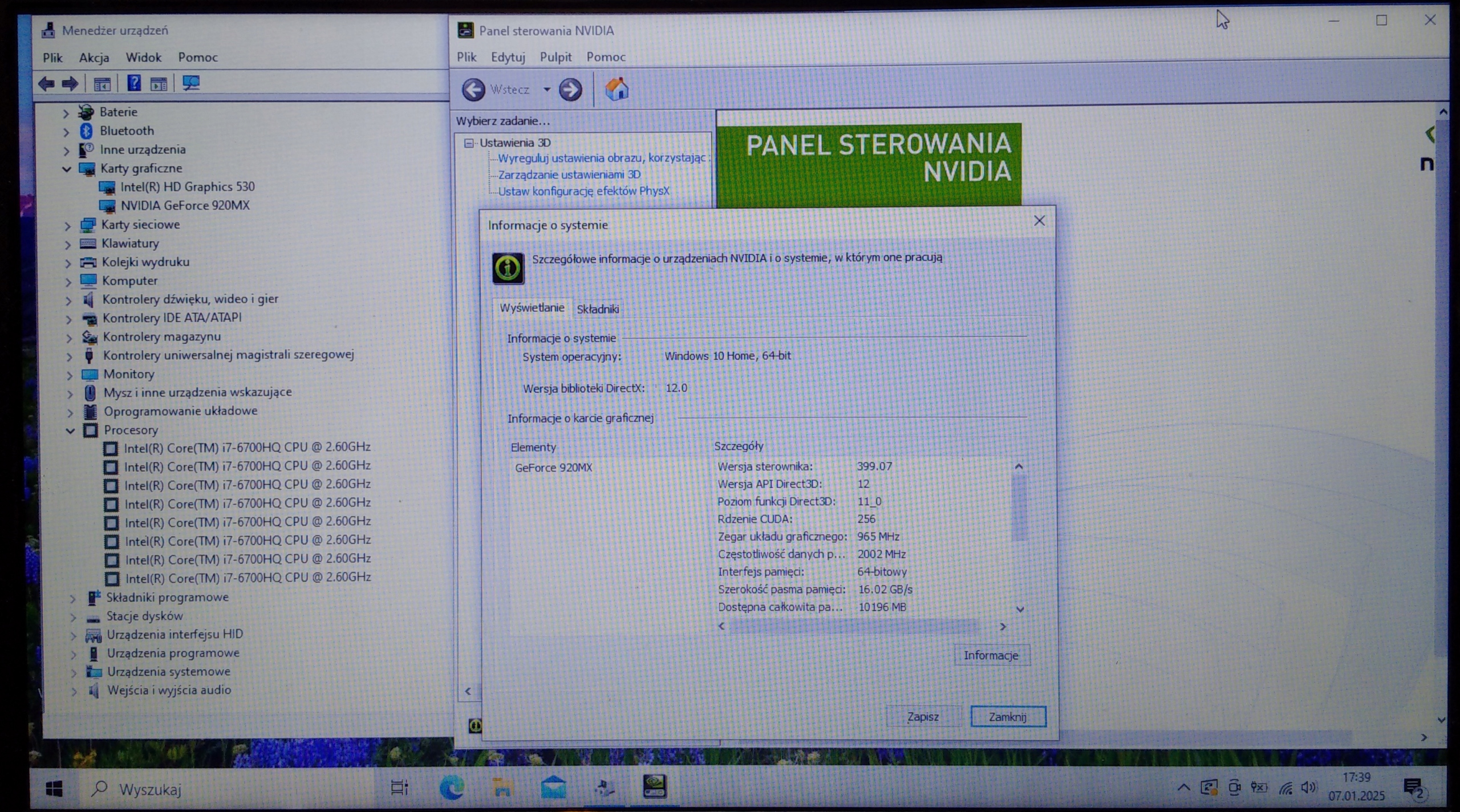Image resolution: width=1460 pixels, height=812 pixels.
Task: Click the Zapisz button
Action: point(923,717)
